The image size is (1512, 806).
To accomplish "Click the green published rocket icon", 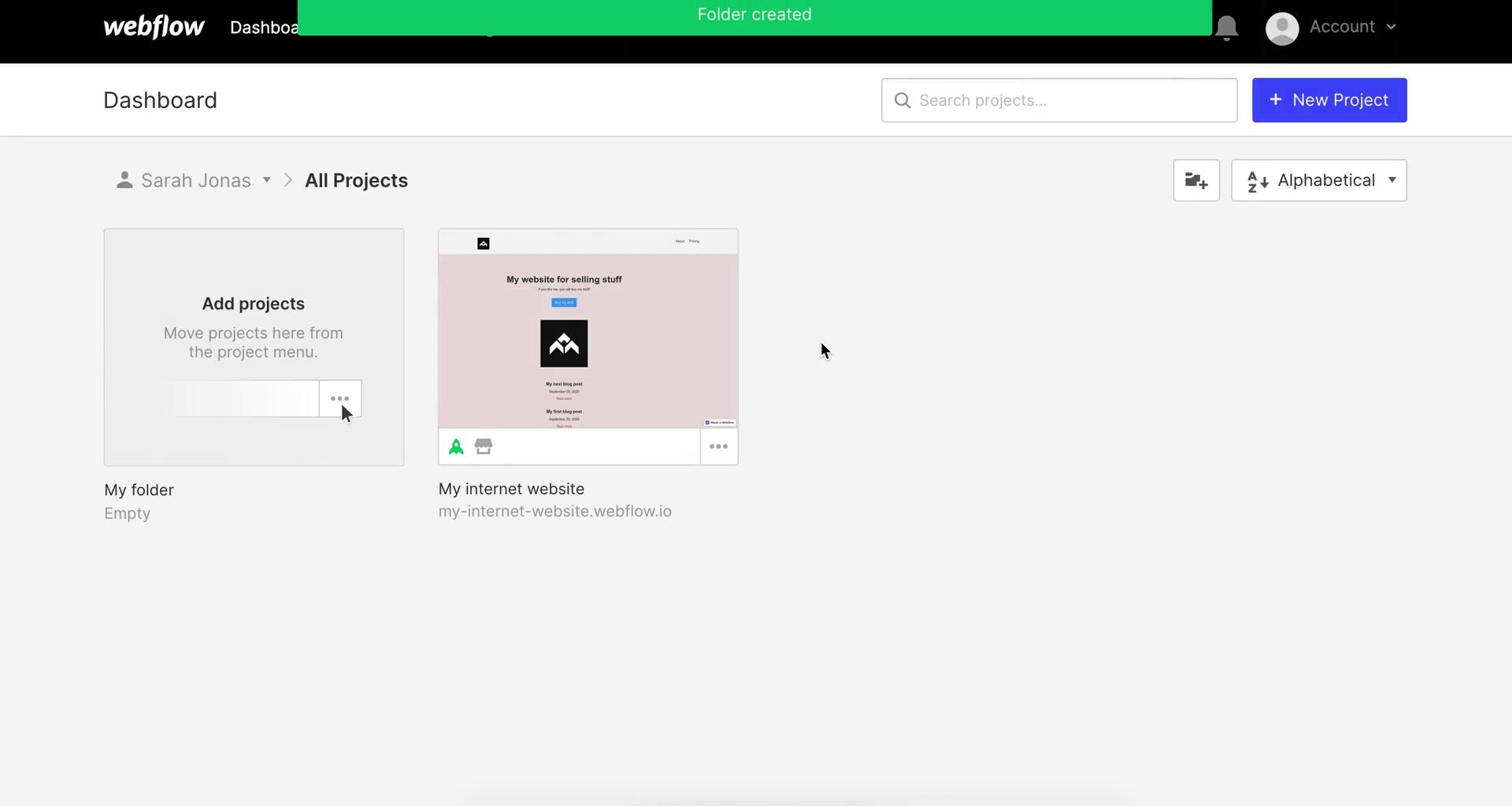I will tap(456, 447).
